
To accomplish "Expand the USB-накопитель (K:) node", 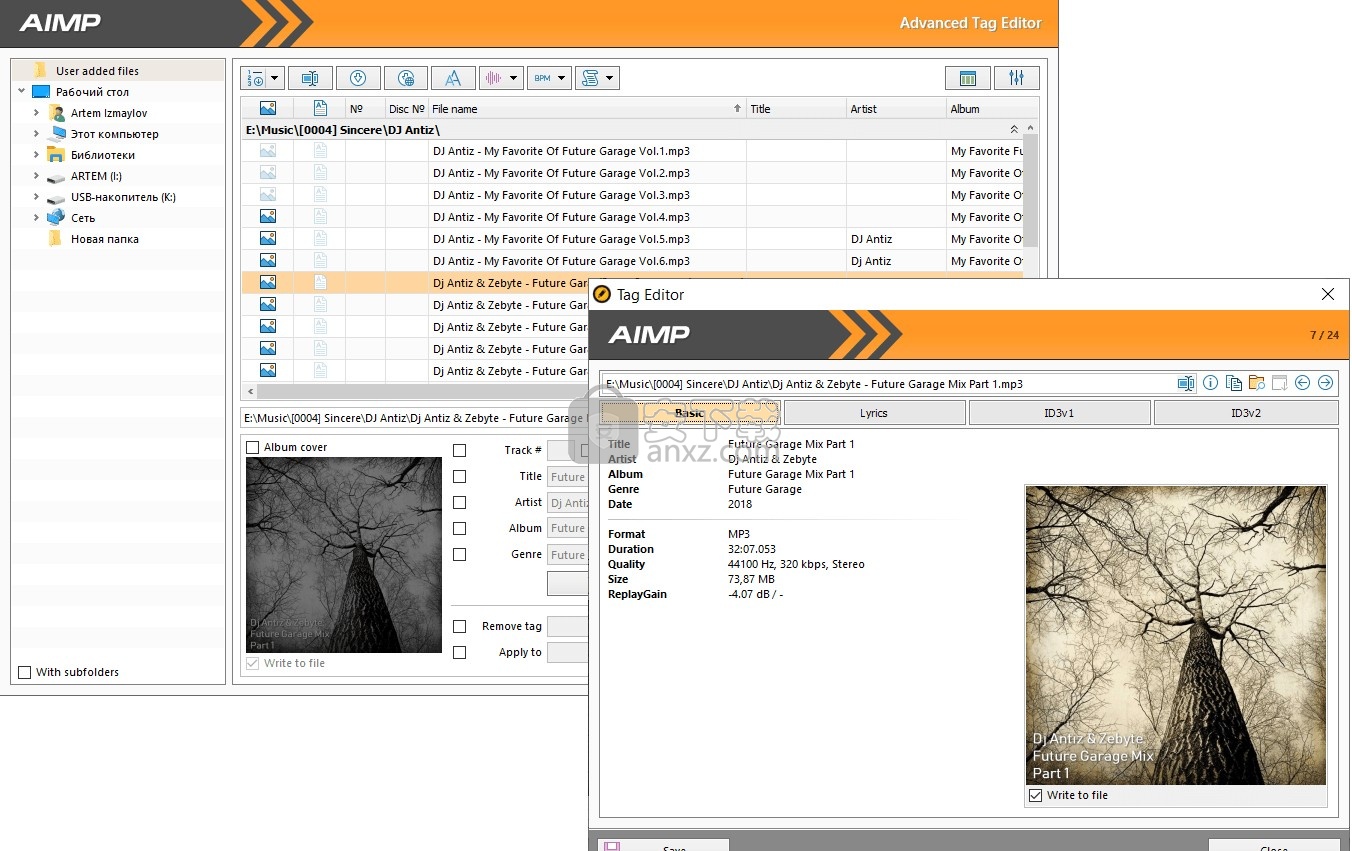I will pyautogui.click(x=37, y=196).
